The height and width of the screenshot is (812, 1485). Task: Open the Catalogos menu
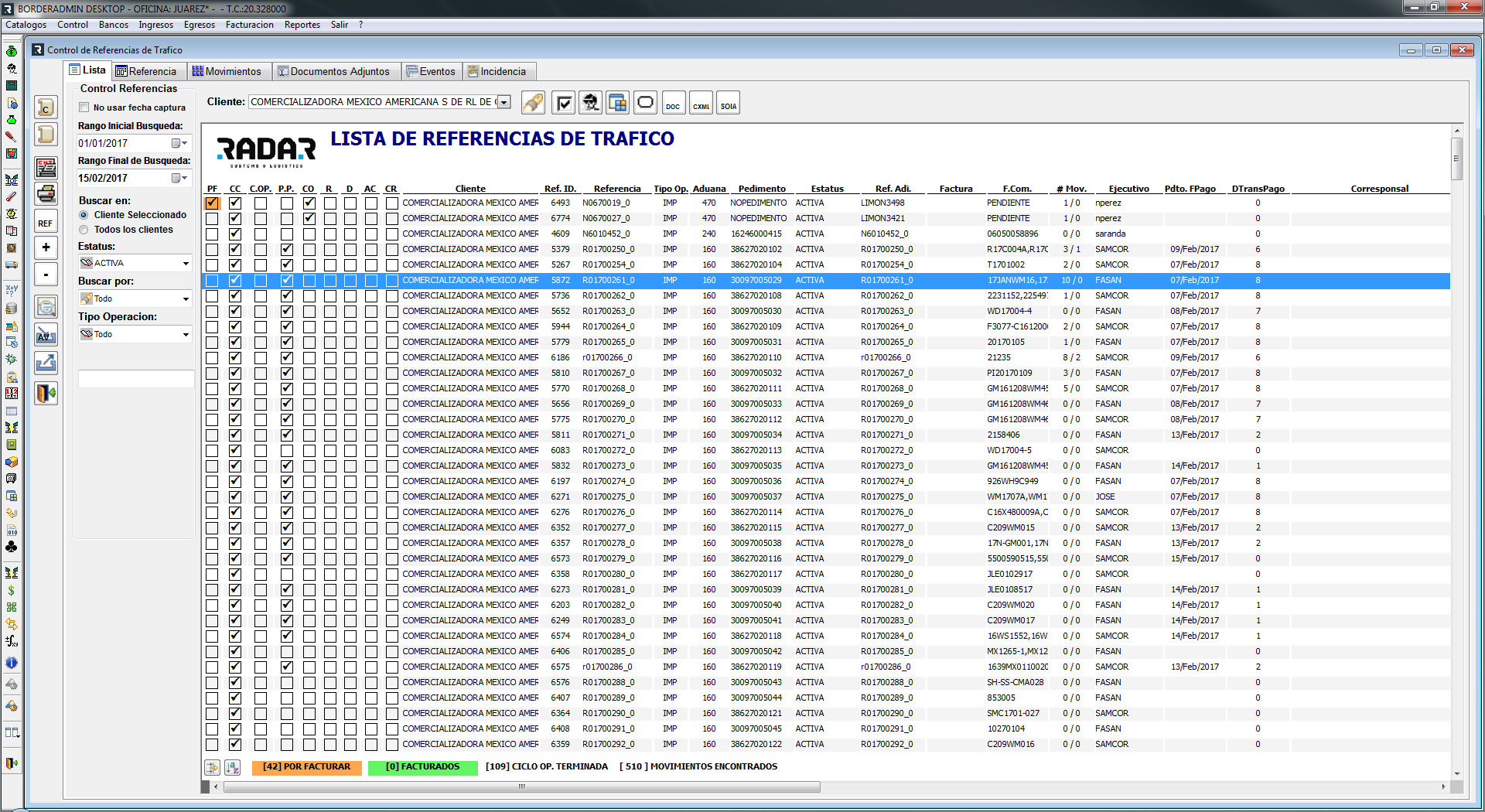pyautogui.click(x=26, y=25)
